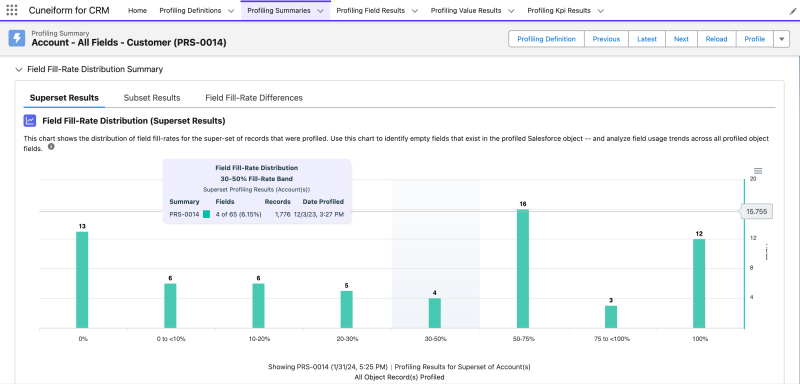
Task: Open the chart hamburger menu icon
Action: (x=758, y=171)
